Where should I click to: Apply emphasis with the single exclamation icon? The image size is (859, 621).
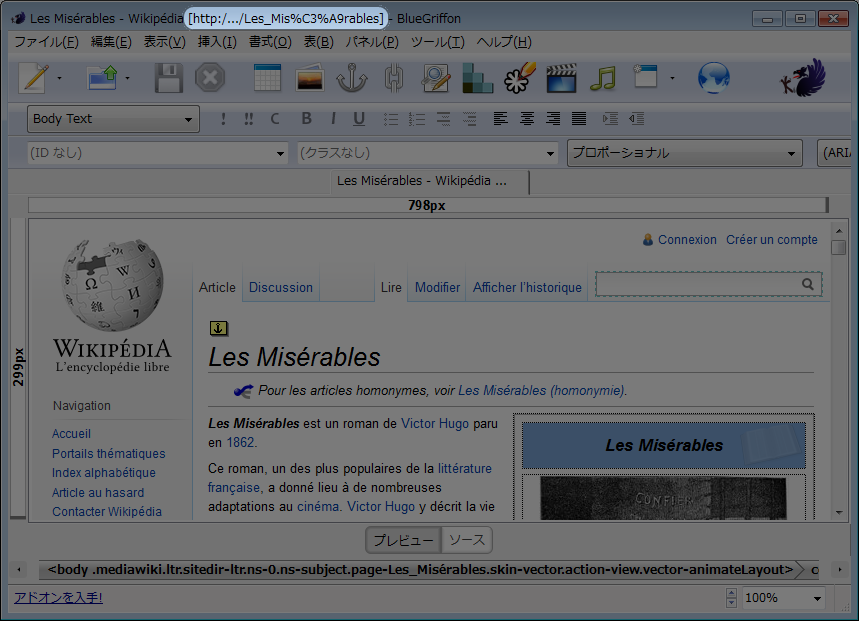coord(223,119)
